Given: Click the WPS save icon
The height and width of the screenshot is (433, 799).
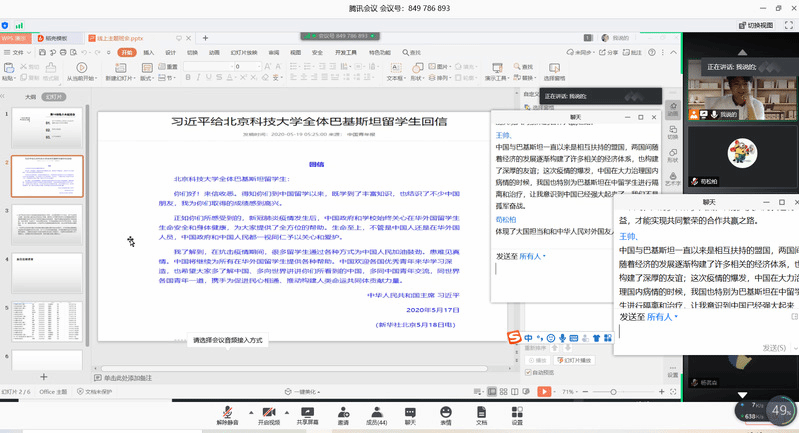Looking at the screenshot, I should pyautogui.click(x=42, y=52).
